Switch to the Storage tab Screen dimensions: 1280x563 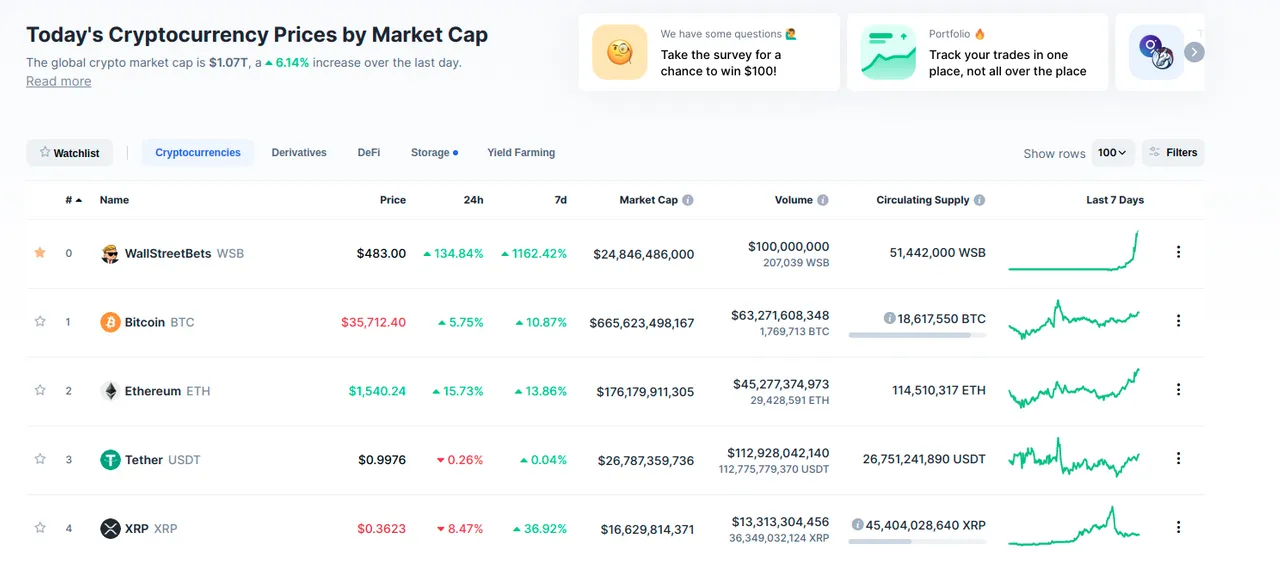click(x=434, y=153)
